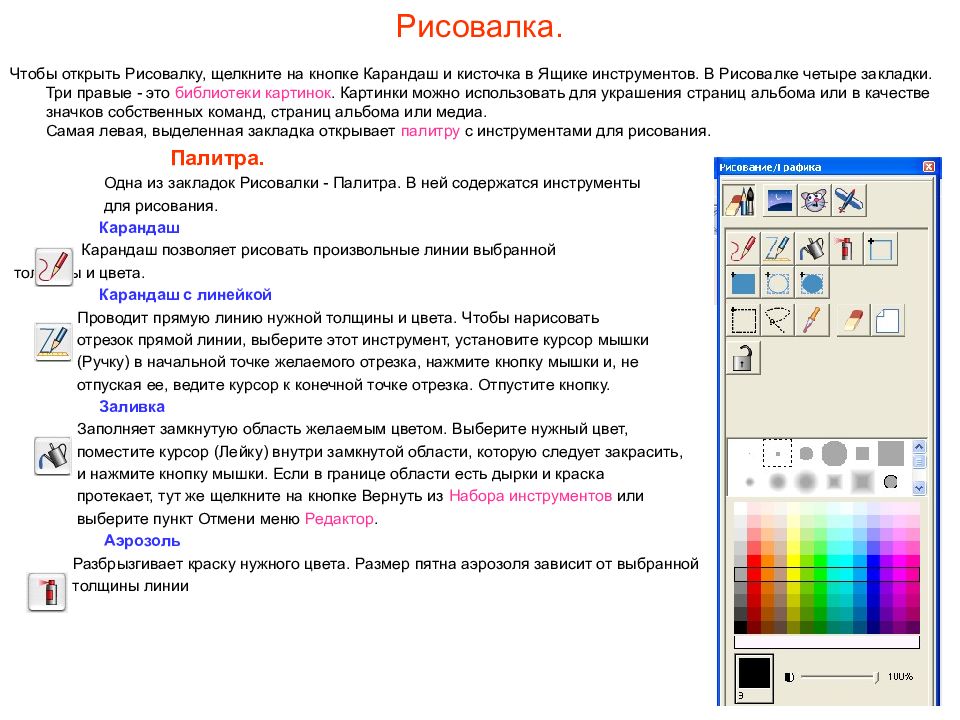
Task: Pick bright yellow in the highlighted color row
Action: coord(794,574)
